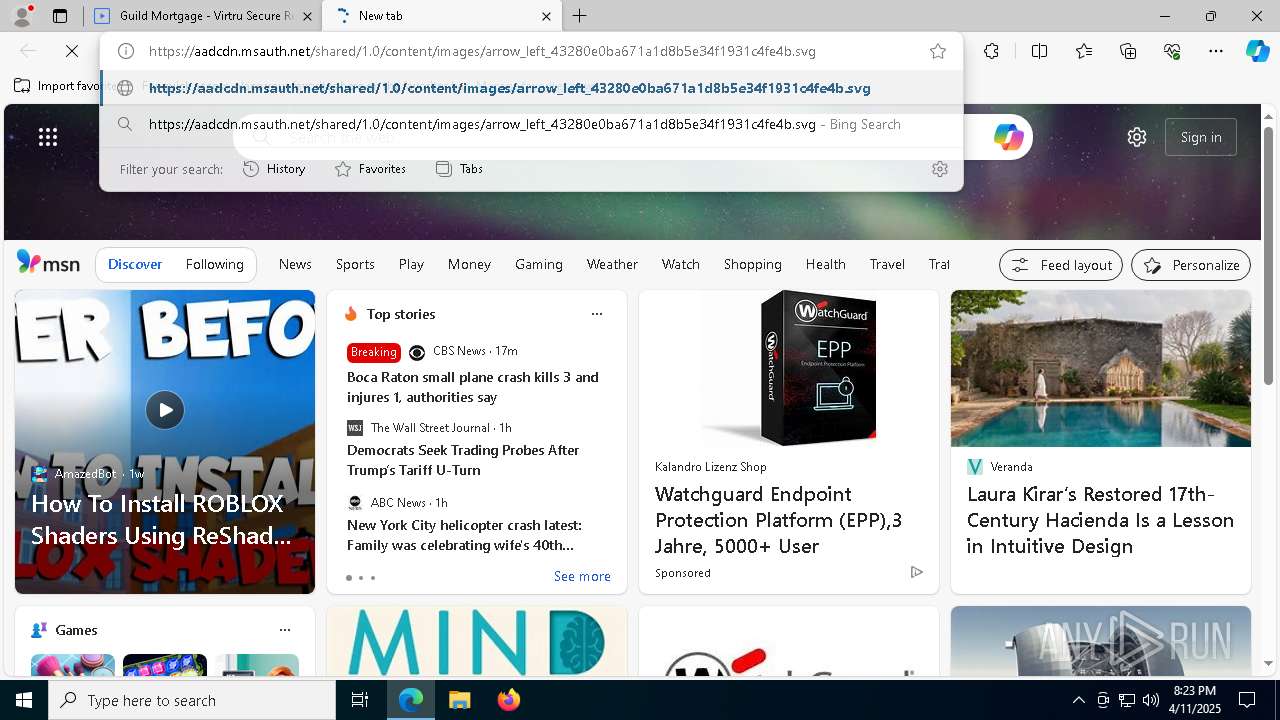Open the Shopping category

click(753, 264)
